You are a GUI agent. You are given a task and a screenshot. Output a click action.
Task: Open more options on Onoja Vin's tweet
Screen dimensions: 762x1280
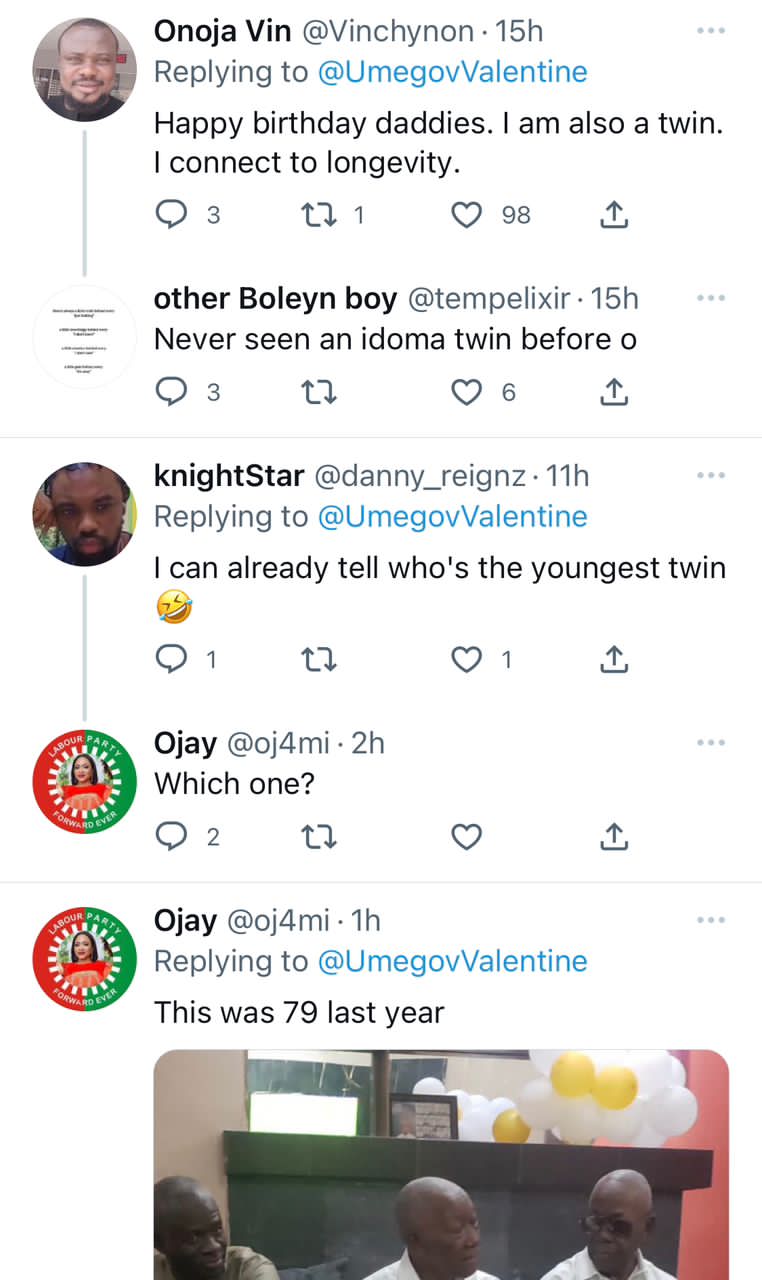710,31
